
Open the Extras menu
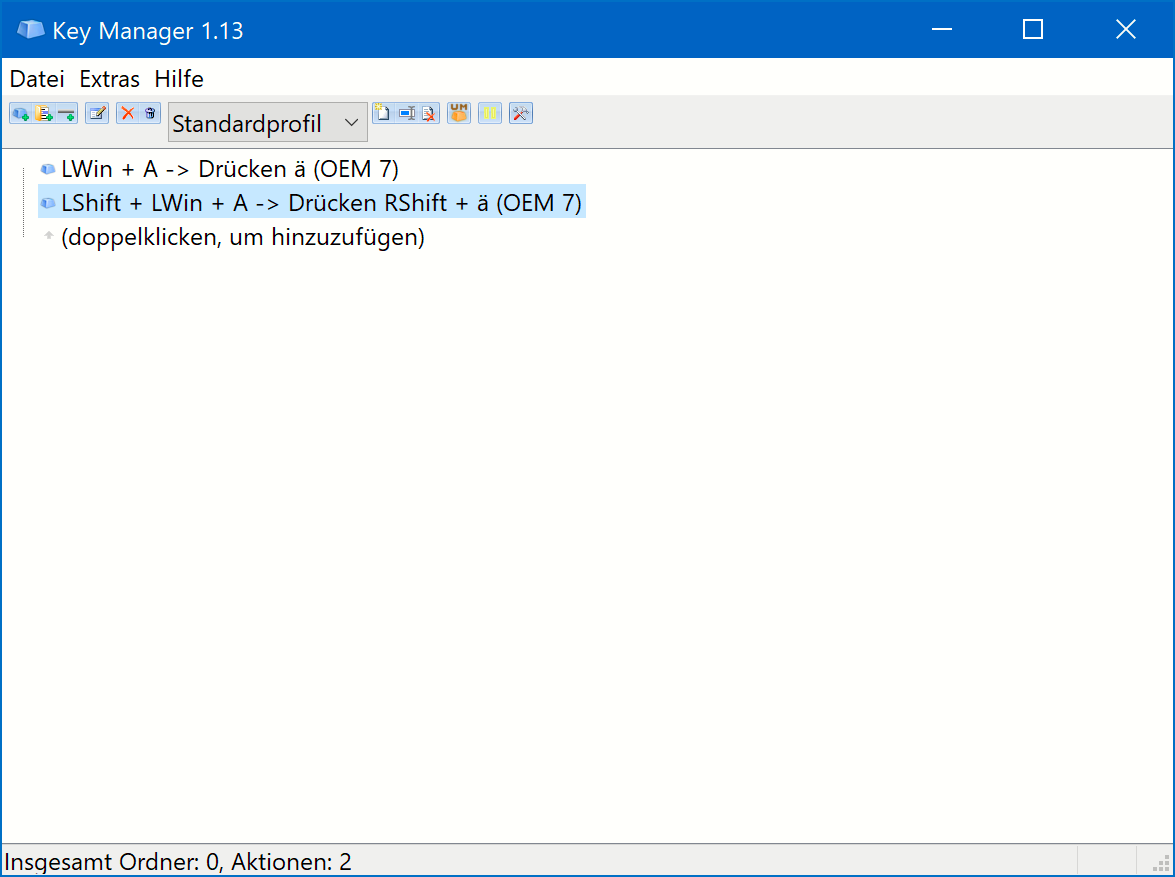click(x=110, y=79)
